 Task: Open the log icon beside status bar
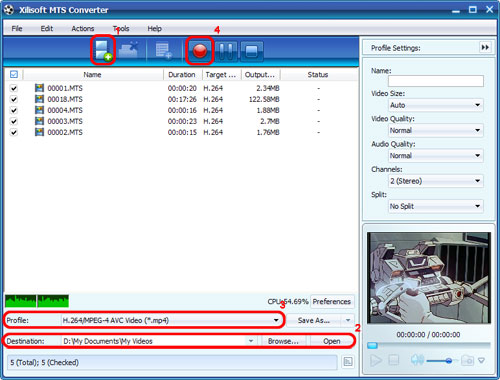click(x=348, y=362)
